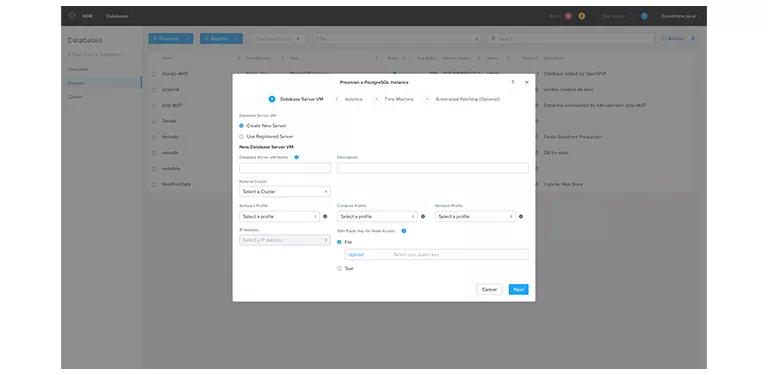The width and height of the screenshot is (768, 375).
Task: Select the Use Registered Server radio button
Action: pos(241,137)
